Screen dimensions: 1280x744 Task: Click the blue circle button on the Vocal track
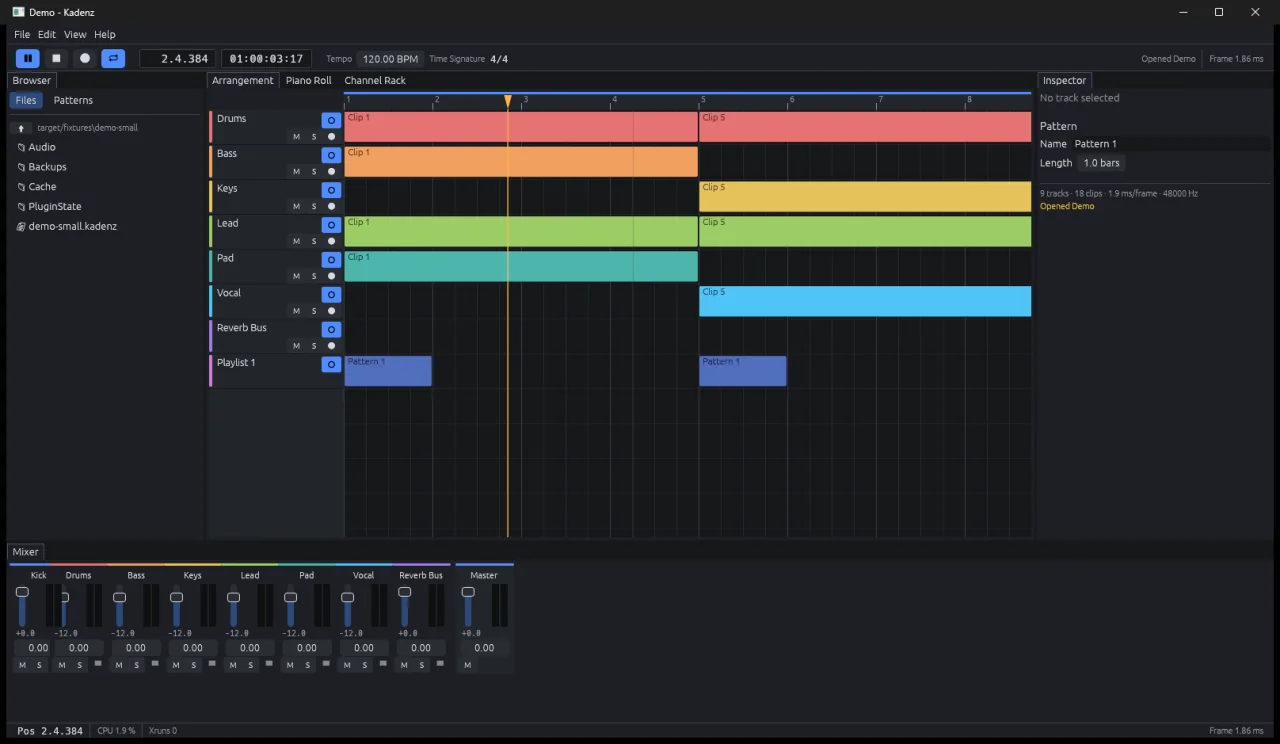coord(331,295)
